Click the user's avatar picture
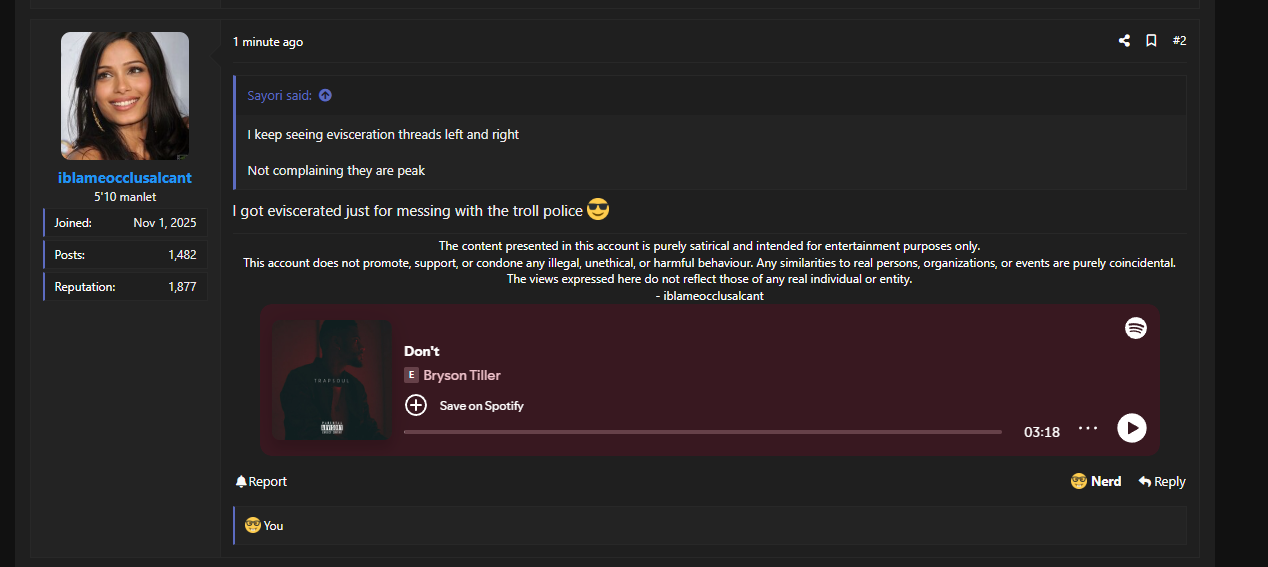The height and width of the screenshot is (567, 1268). (x=125, y=96)
